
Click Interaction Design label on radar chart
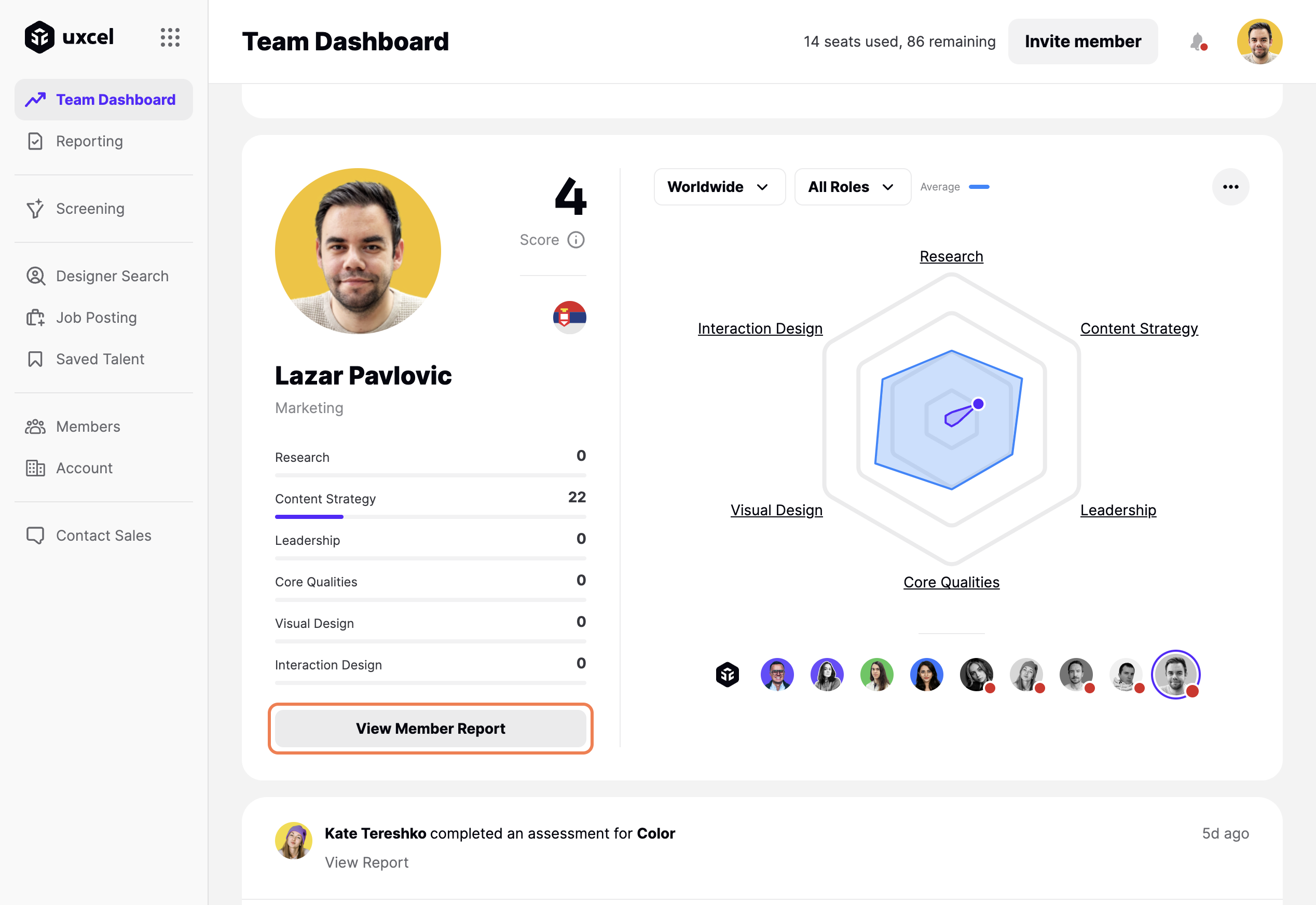coord(760,328)
